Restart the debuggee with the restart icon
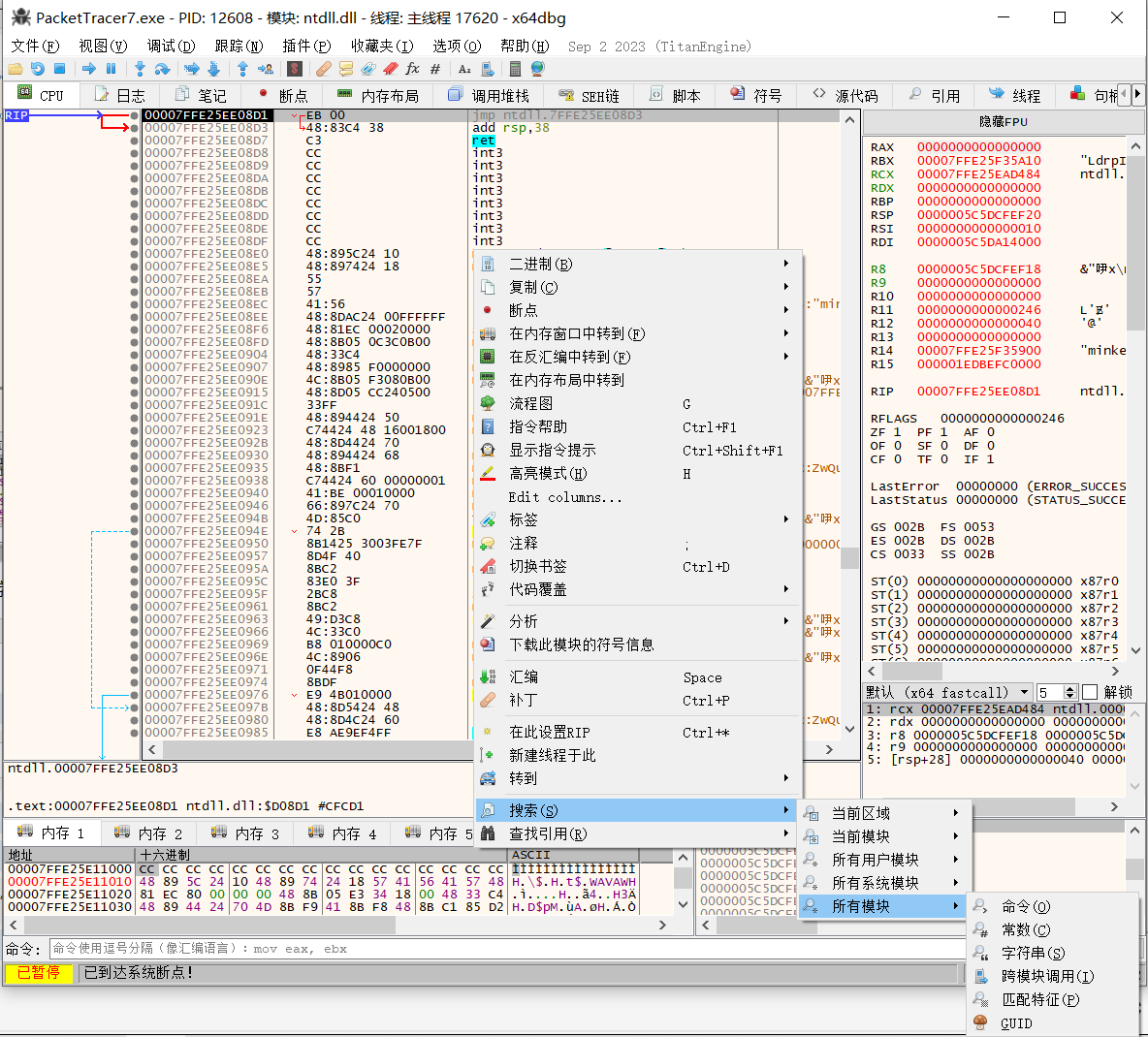This screenshot has width=1148, height=1037. coord(38,69)
